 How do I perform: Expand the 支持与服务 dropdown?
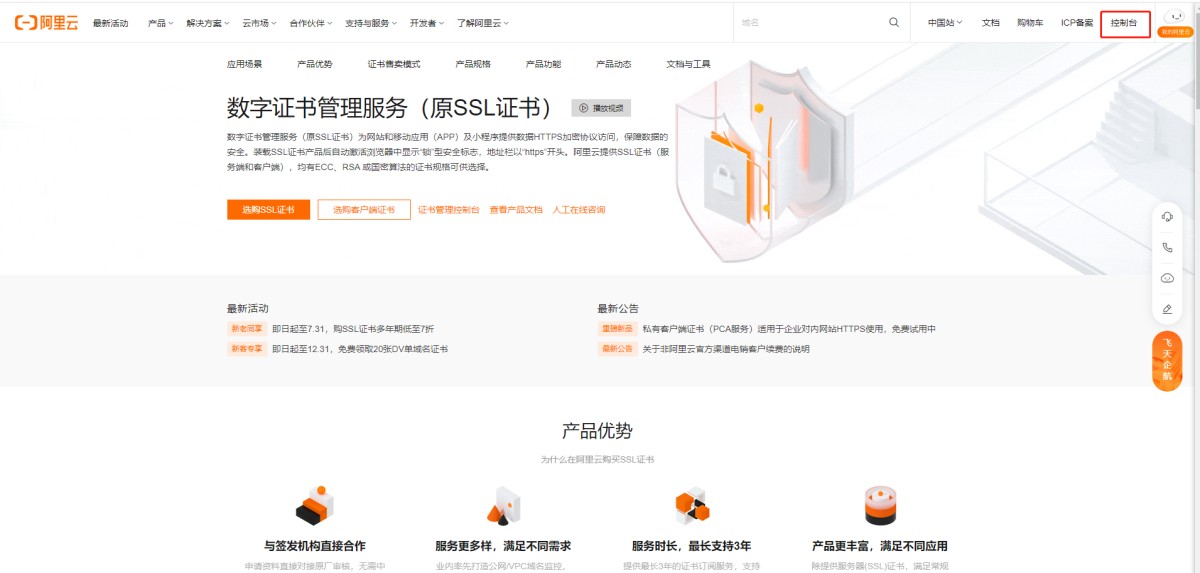click(x=371, y=23)
